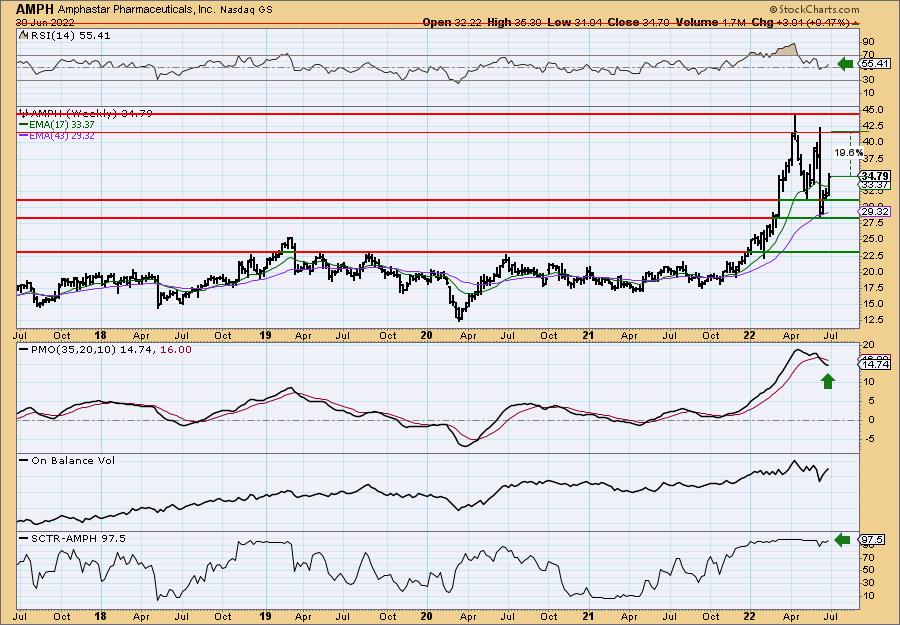This screenshot has height=625, width=900.
Task: Click the 42.5 price axis label
Action: pyautogui.click(x=871, y=126)
